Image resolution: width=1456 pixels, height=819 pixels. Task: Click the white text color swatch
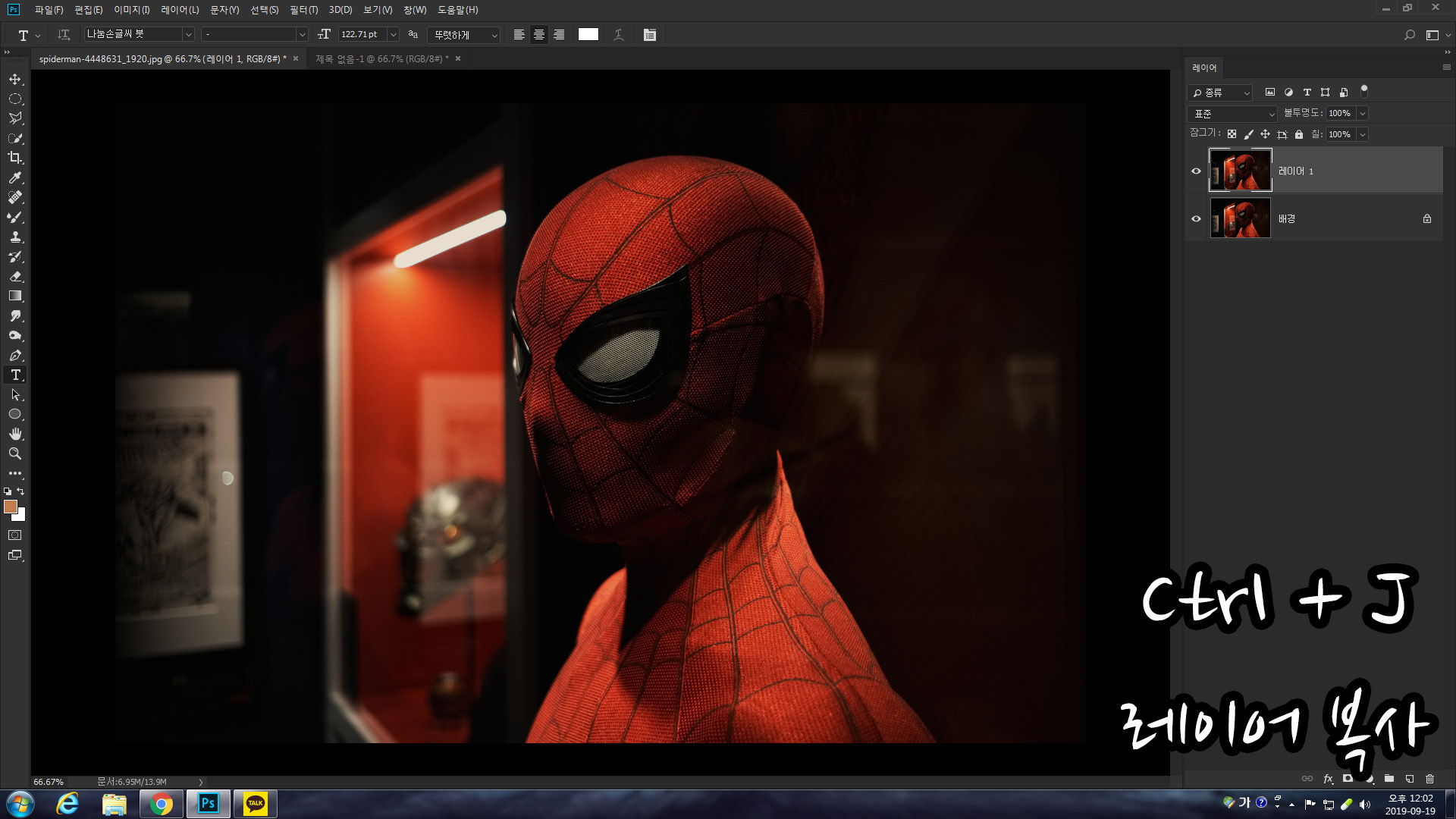coord(588,35)
